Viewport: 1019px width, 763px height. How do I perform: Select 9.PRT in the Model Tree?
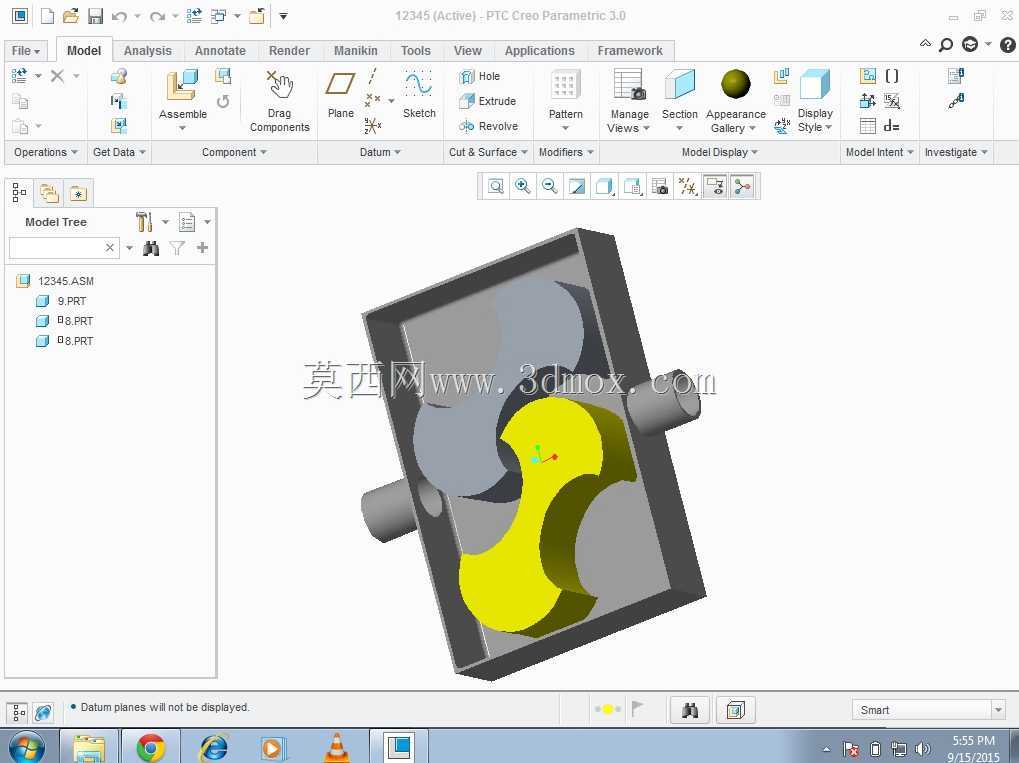tap(71, 301)
